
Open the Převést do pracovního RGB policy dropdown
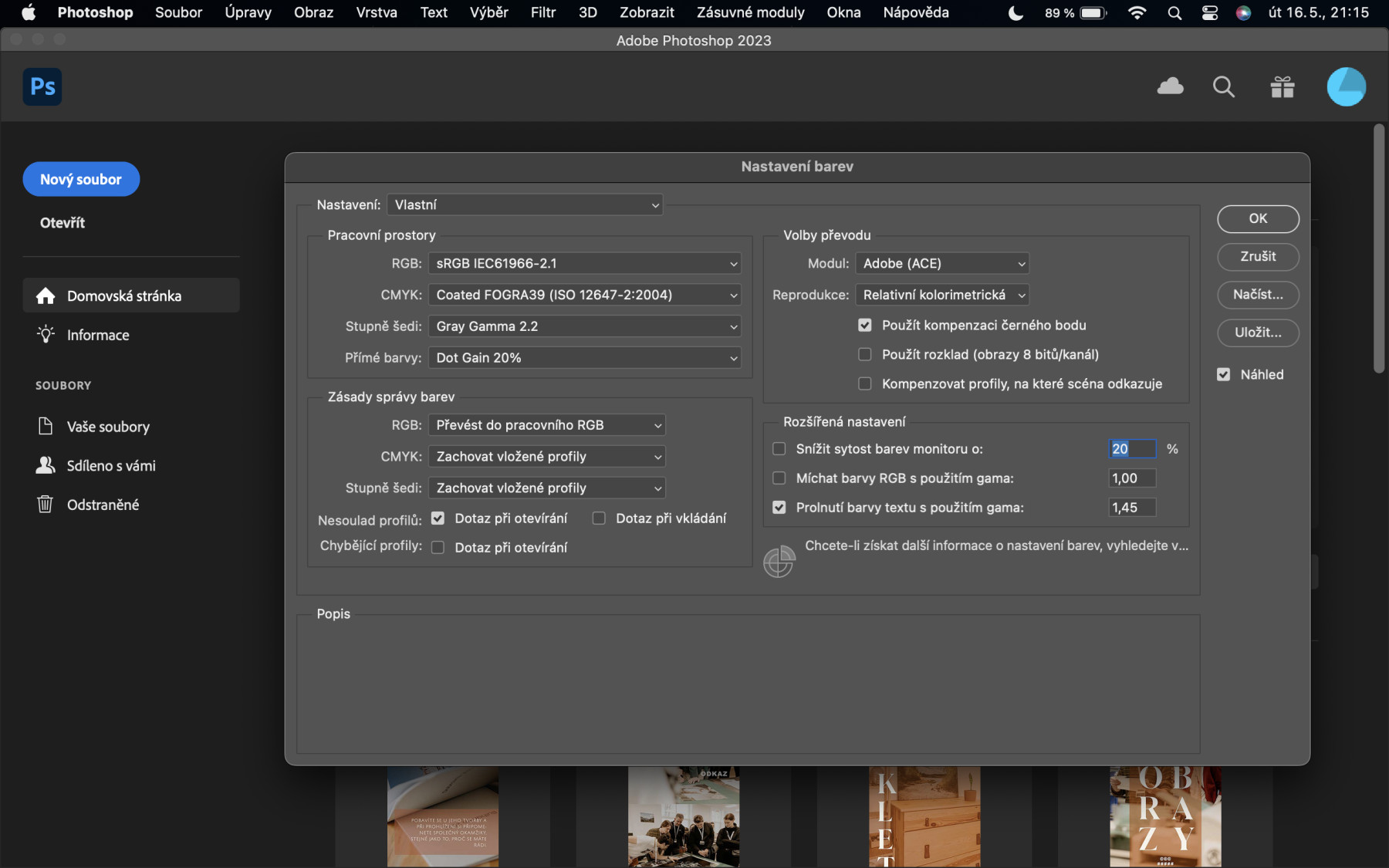[x=547, y=424]
